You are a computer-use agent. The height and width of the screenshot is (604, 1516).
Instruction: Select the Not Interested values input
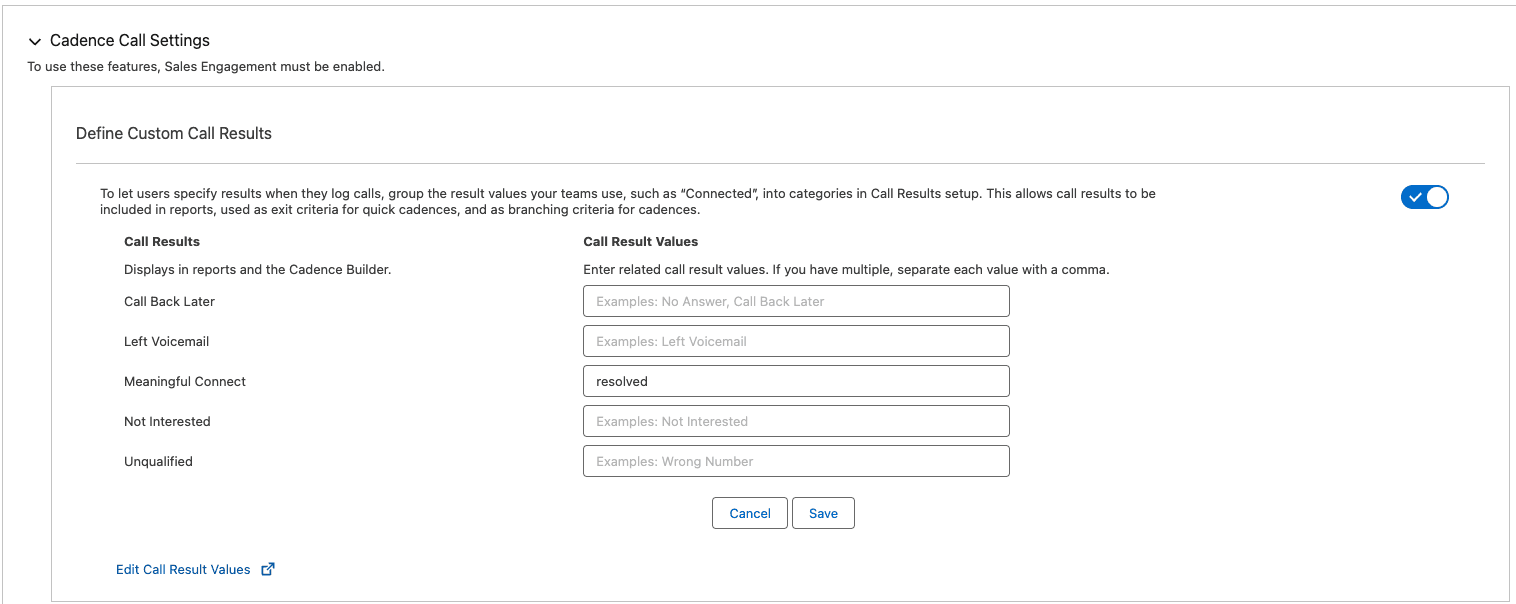click(796, 421)
